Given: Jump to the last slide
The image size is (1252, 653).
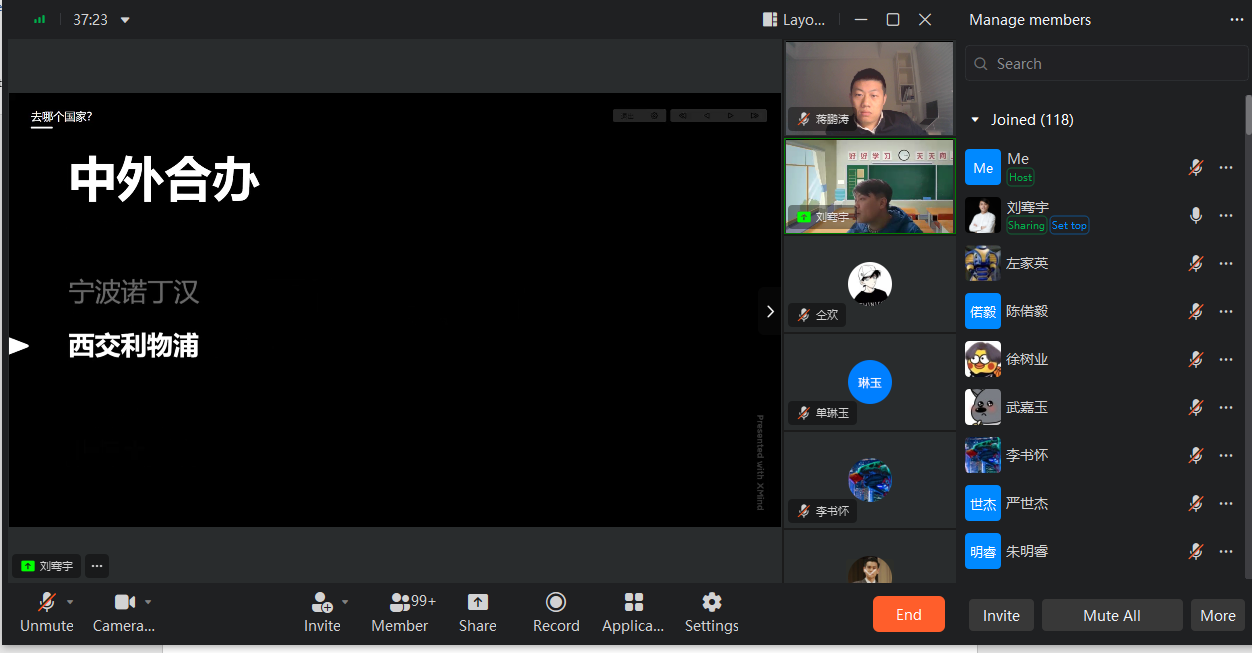Looking at the screenshot, I should (755, 116).
